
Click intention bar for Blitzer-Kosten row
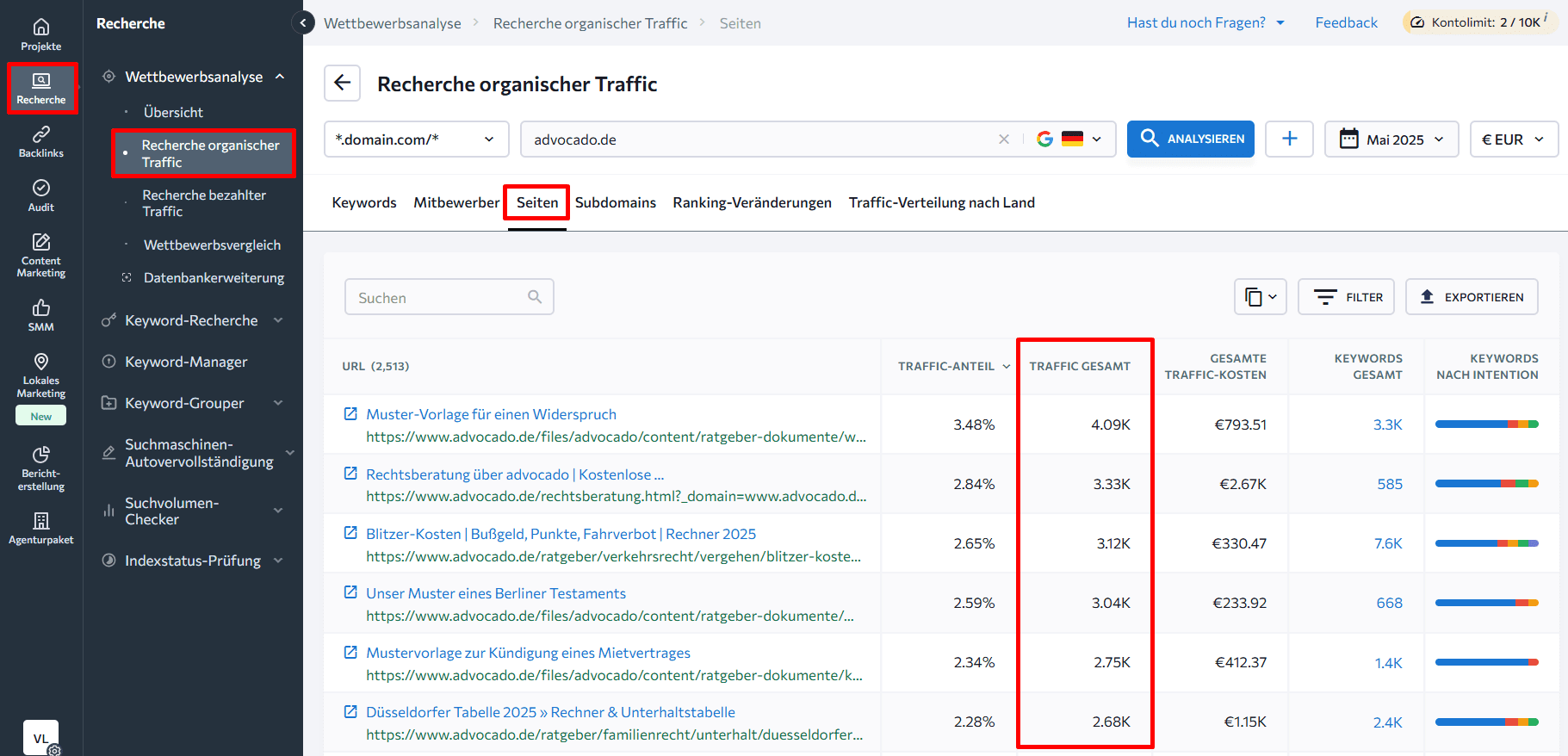1486,543
